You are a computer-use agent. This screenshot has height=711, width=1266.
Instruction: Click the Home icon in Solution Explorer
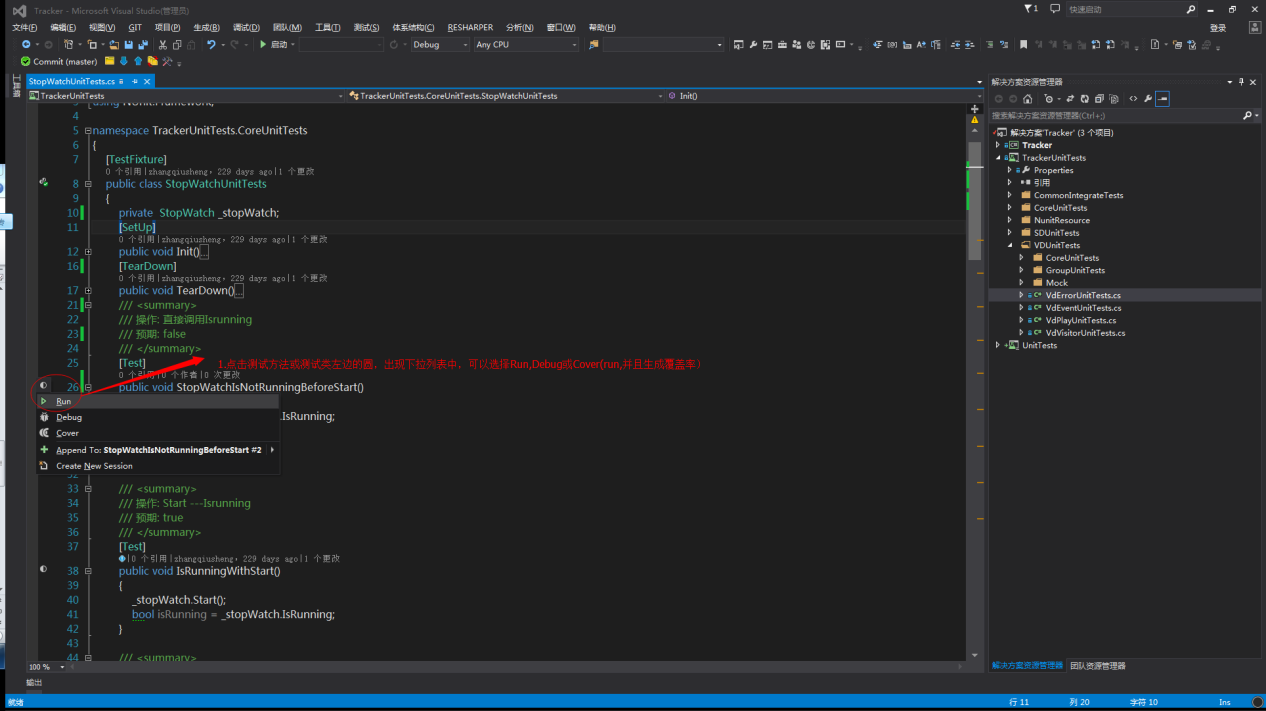[1027, 99]
